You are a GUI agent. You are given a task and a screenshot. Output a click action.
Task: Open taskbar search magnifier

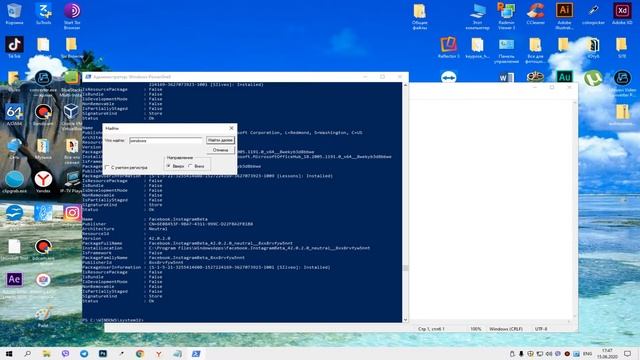coord(28,353)
